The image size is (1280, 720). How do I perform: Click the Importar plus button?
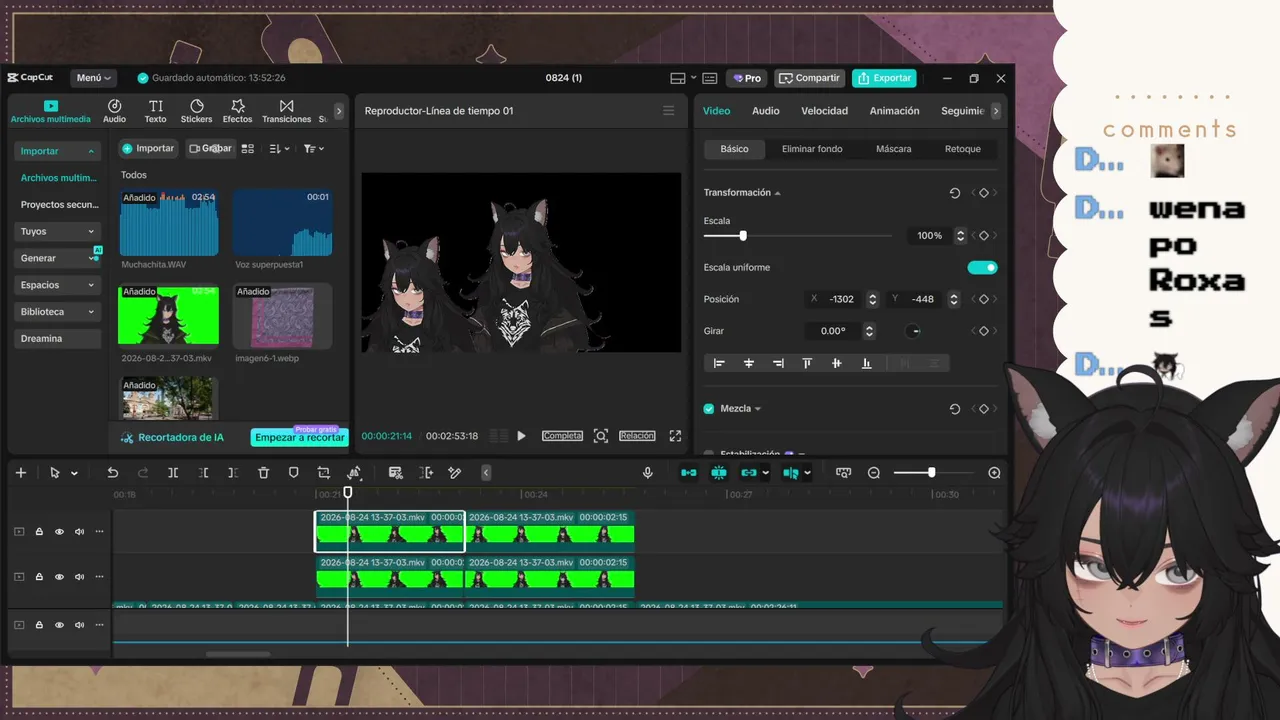point(148,149)
